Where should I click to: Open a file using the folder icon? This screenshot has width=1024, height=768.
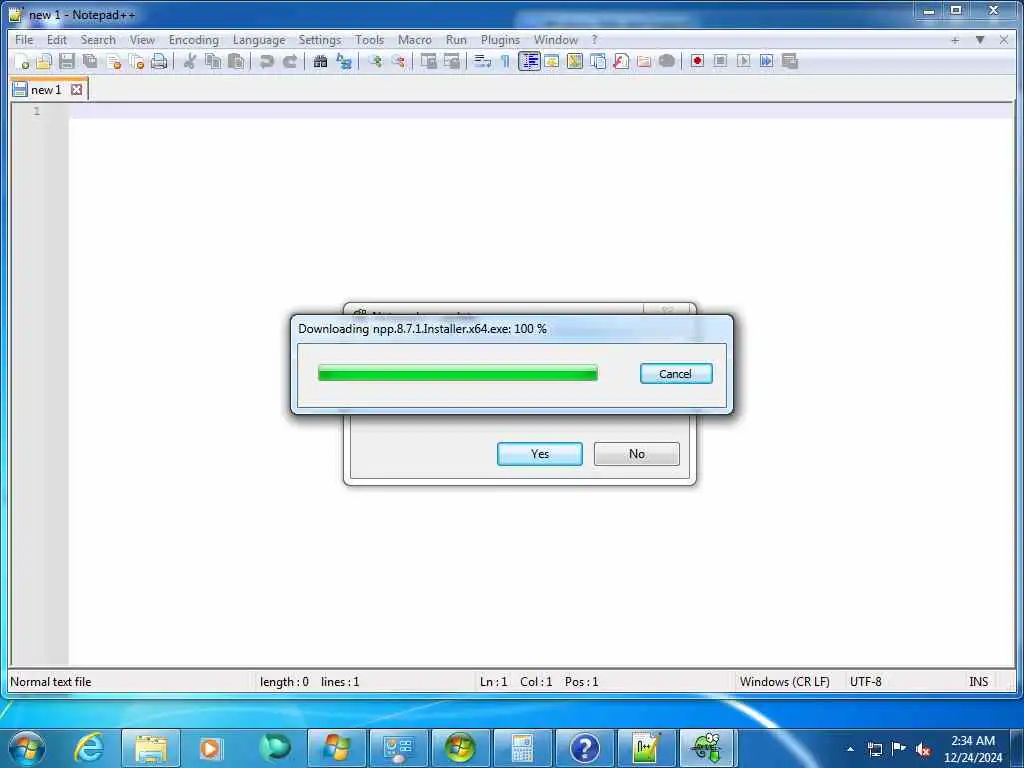[x=44, y=61]
